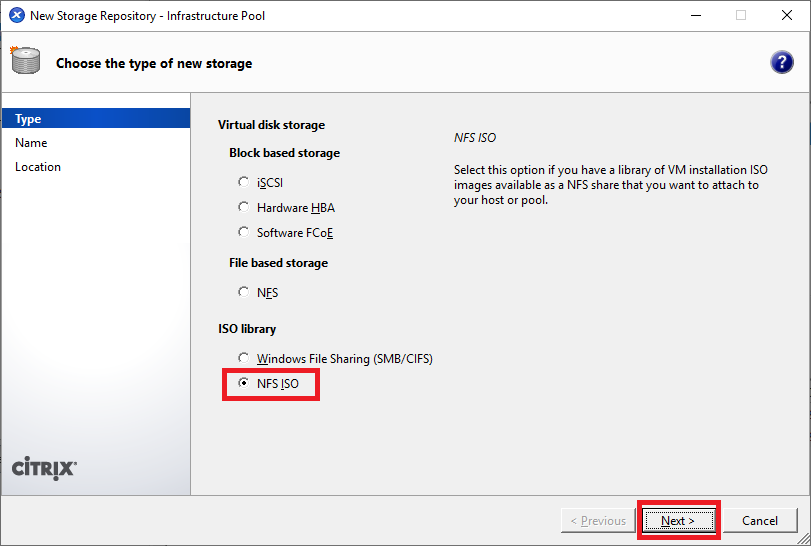Switch to the Name wizard step

point(32,143)
